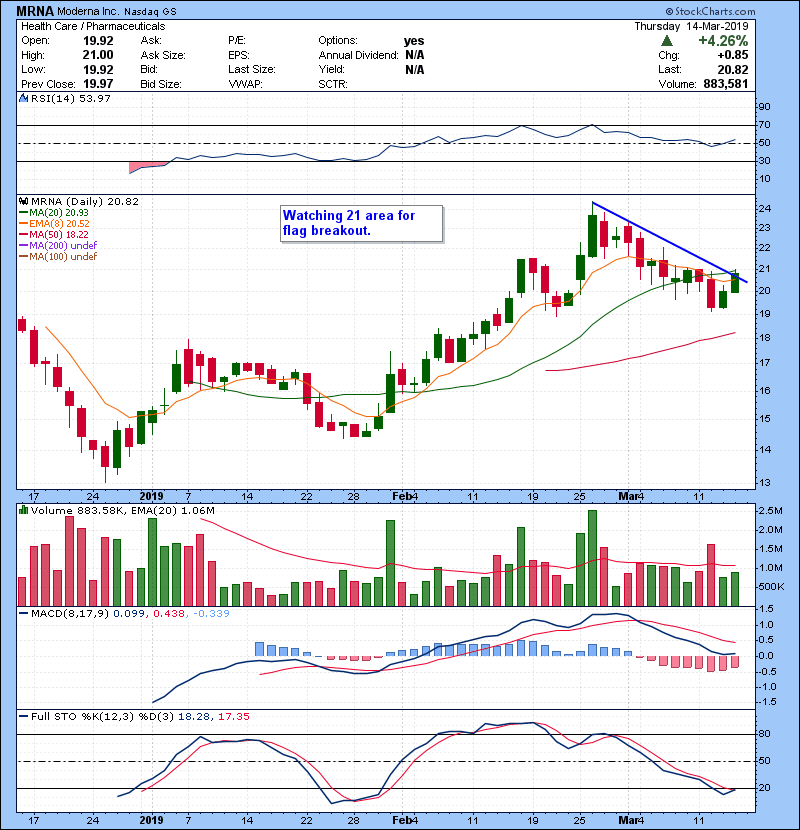Click the RSI(14) 53.97 label

point(71,98)
